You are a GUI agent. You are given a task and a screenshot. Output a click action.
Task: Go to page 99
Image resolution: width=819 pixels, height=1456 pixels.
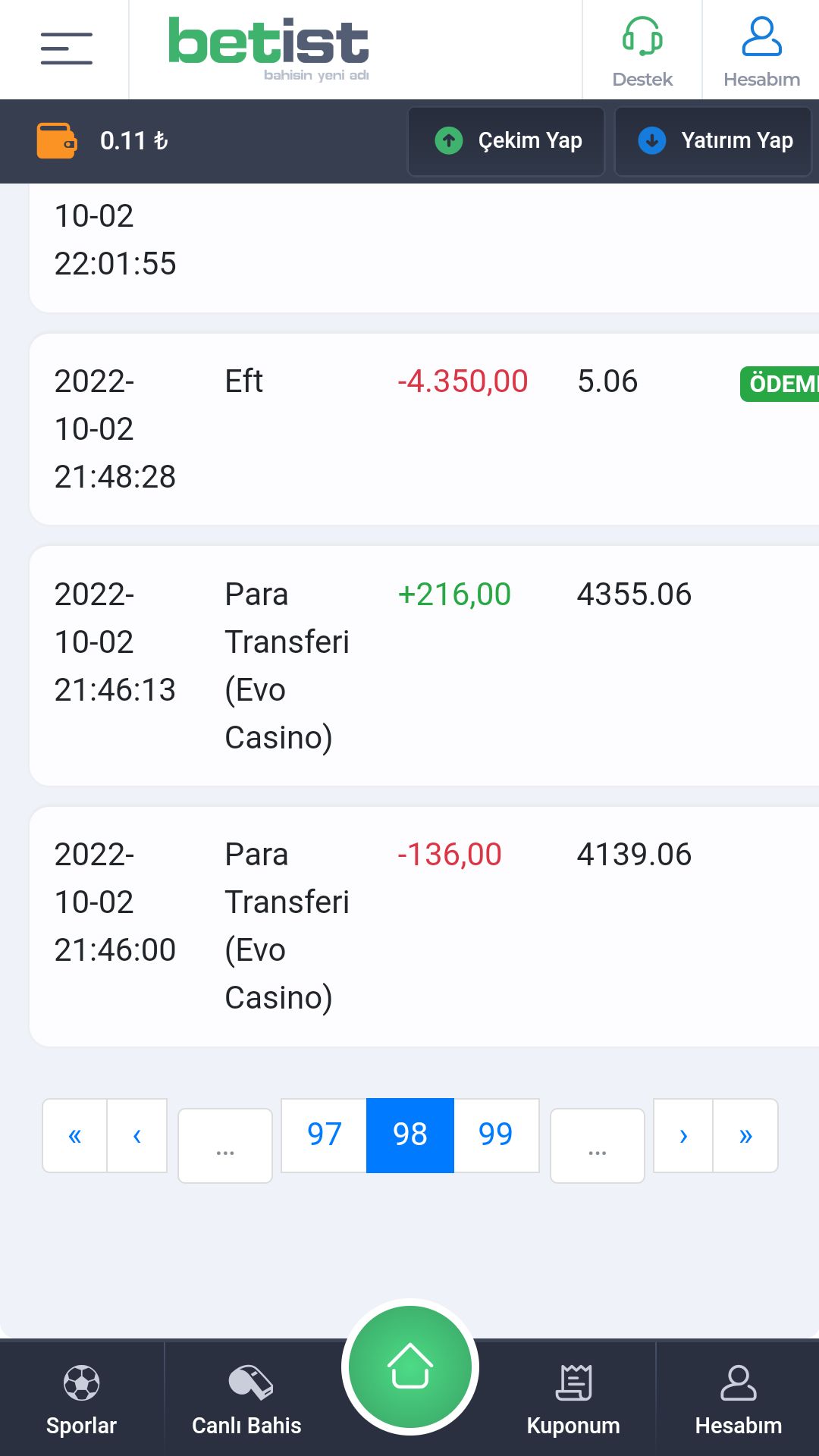[496, 1134]
